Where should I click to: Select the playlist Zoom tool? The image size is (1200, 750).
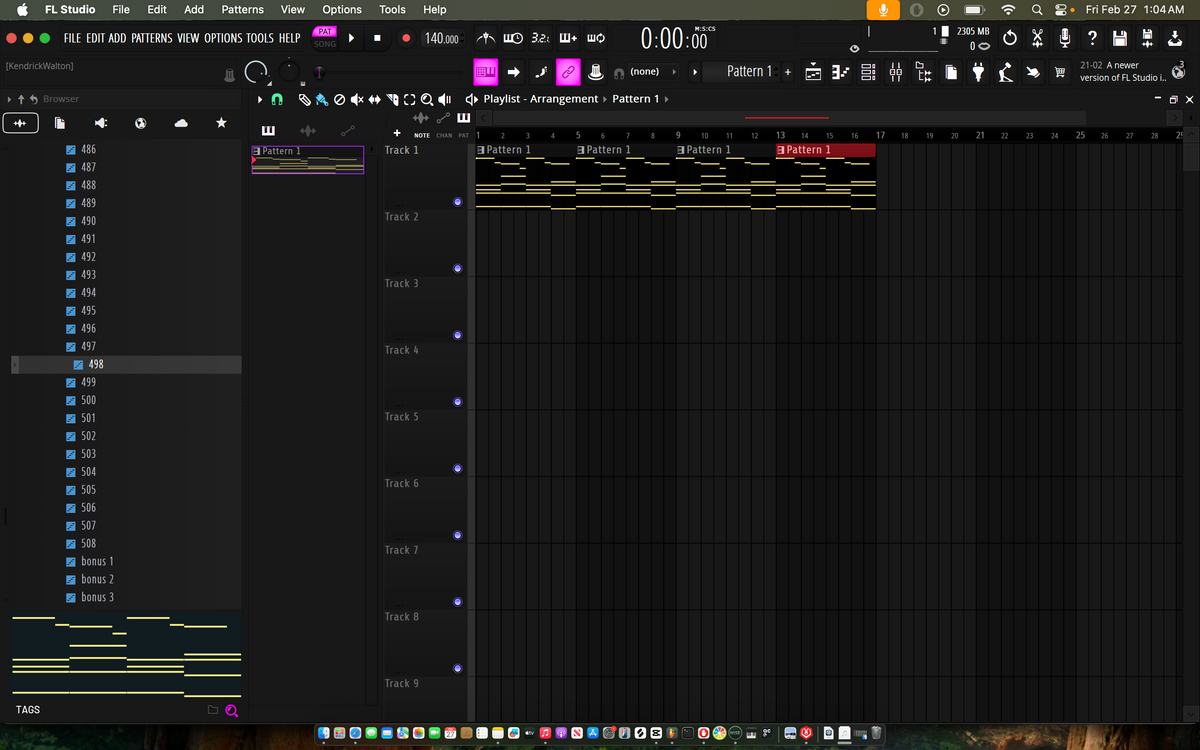(x=427, y=99)
